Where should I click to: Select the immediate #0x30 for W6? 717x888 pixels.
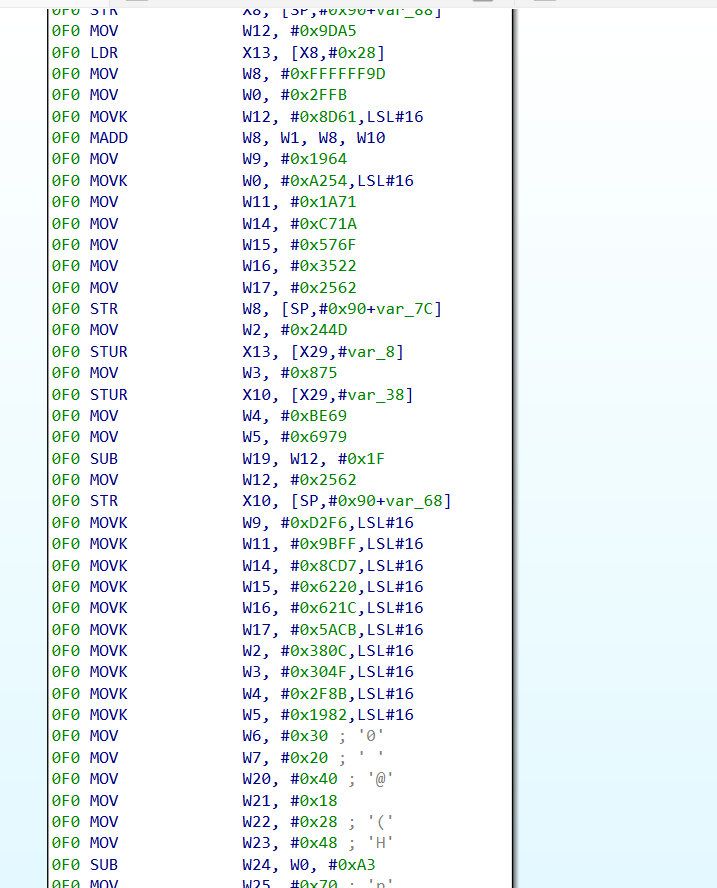click(x=304, y=736)
